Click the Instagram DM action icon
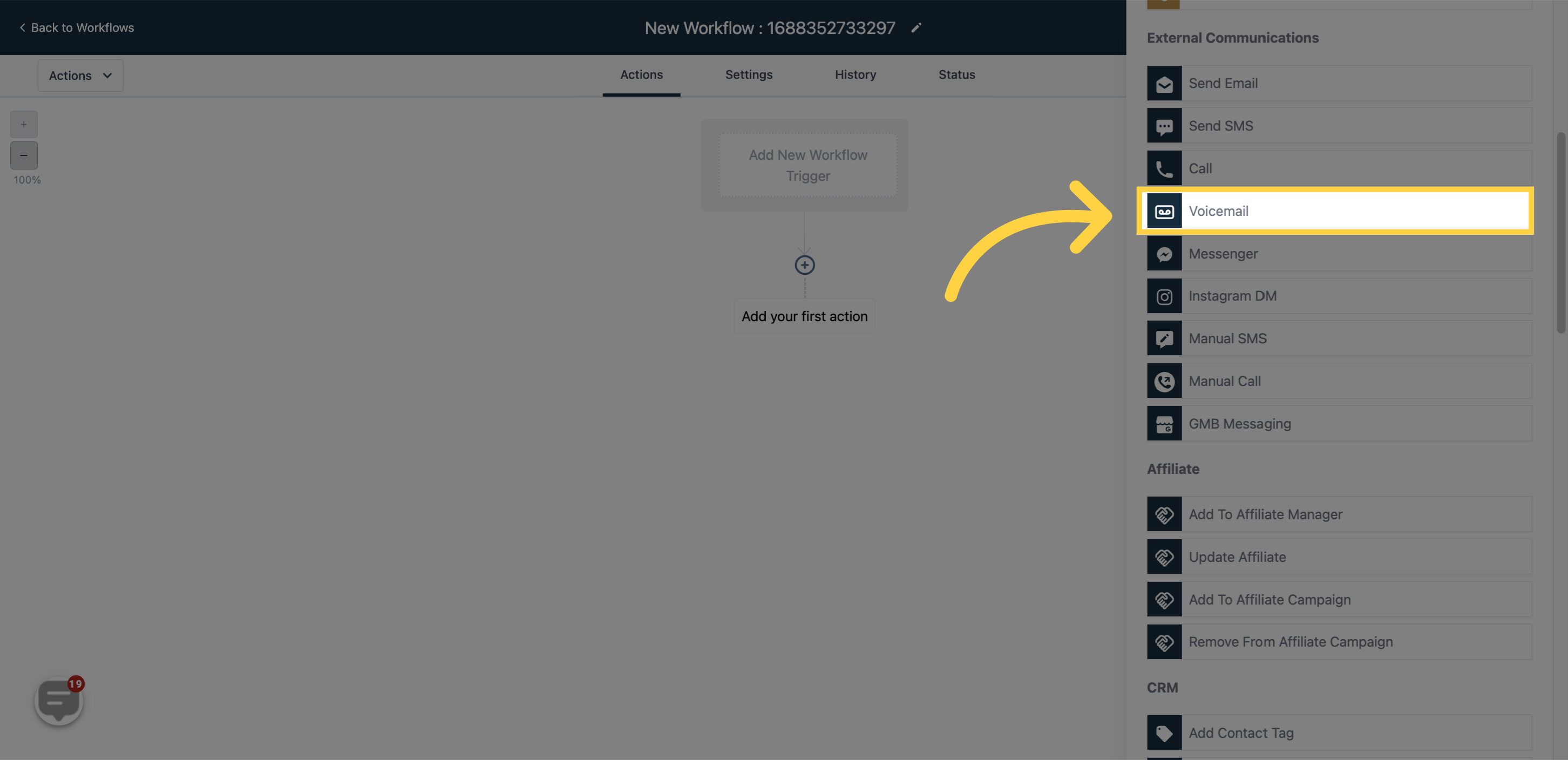Image resolution: width=1568 pixels, height=760 pixels. click(x=1164, y=295)
